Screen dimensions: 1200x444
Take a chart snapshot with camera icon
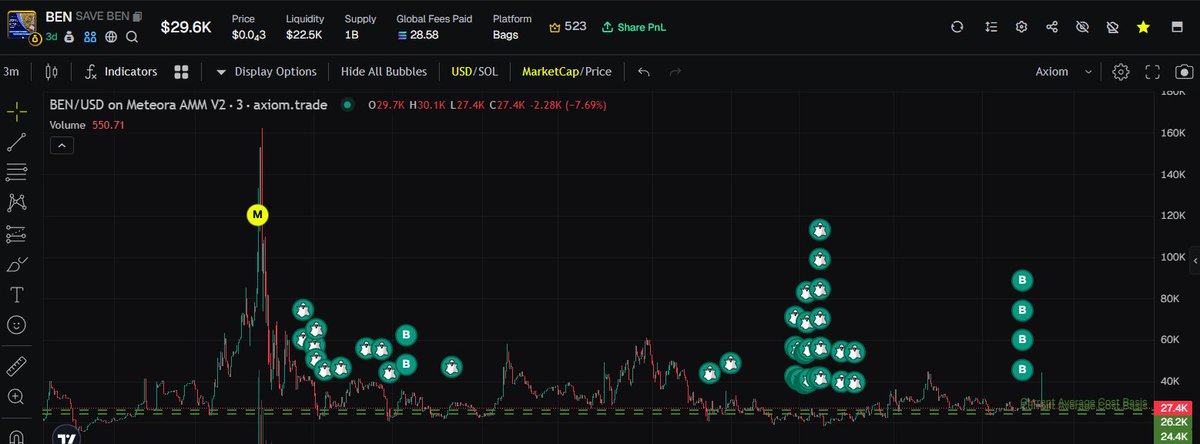pos(1184,72)
